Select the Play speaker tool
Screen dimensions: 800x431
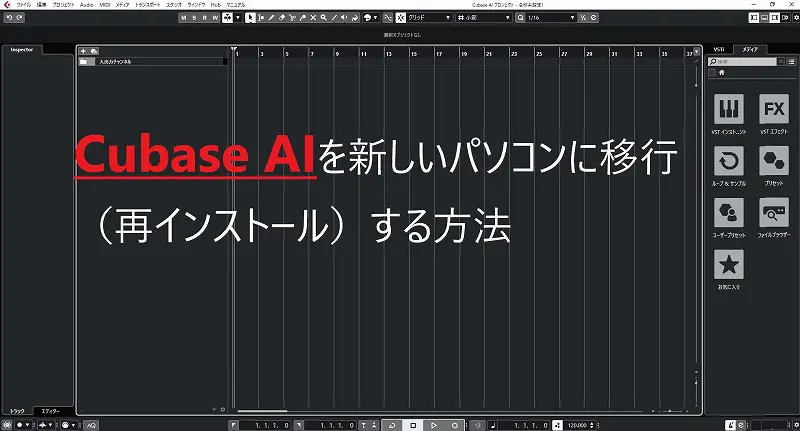point(344,17)
